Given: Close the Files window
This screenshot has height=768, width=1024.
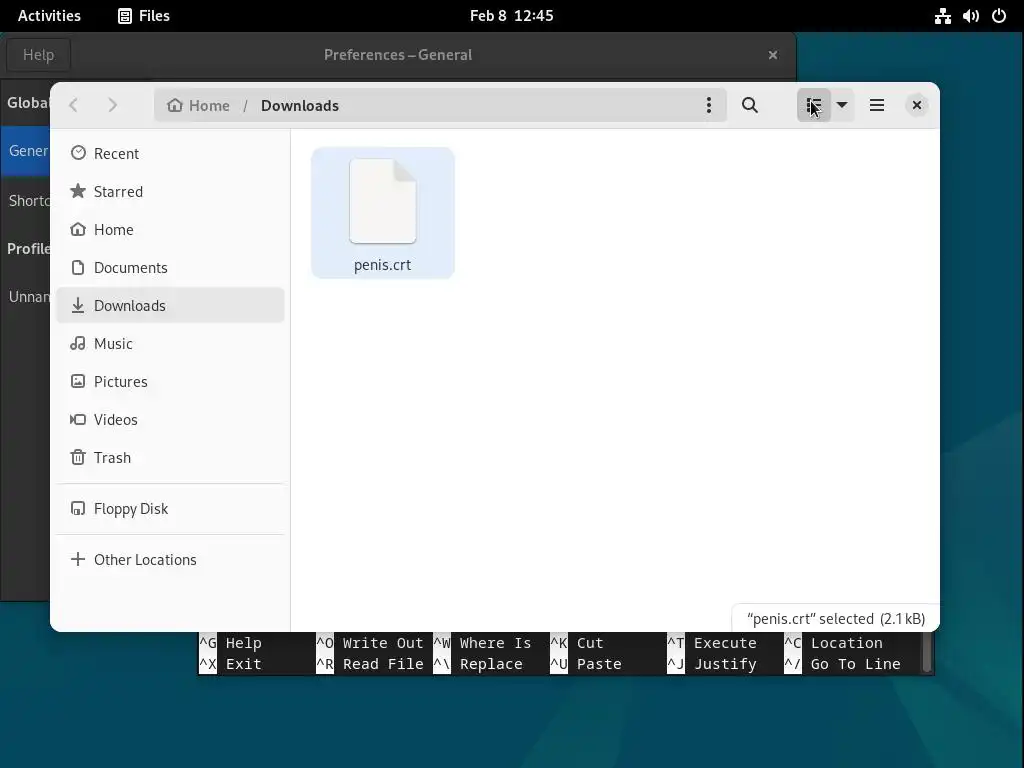Looking at the screenshot, I should pyautogui.click(x=917, y=105).
